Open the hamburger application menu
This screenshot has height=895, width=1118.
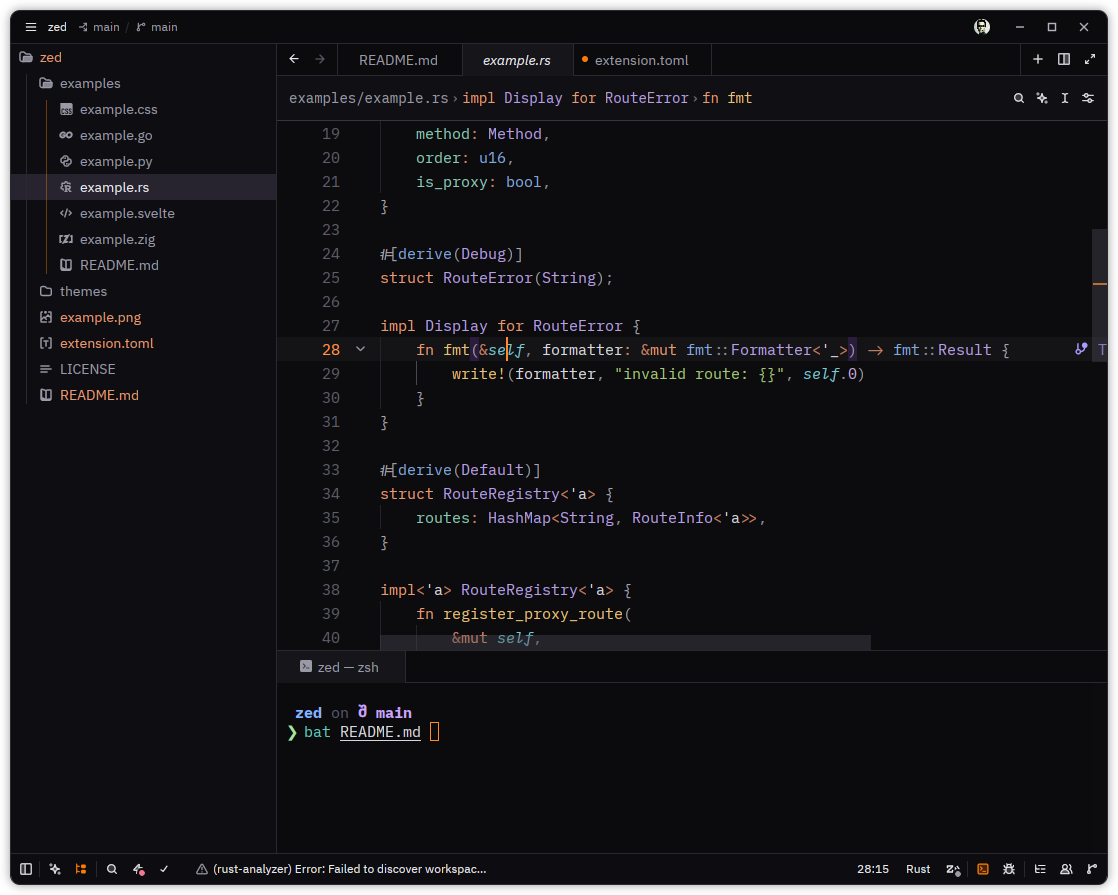pyautogui.click(x=31, y=27)
